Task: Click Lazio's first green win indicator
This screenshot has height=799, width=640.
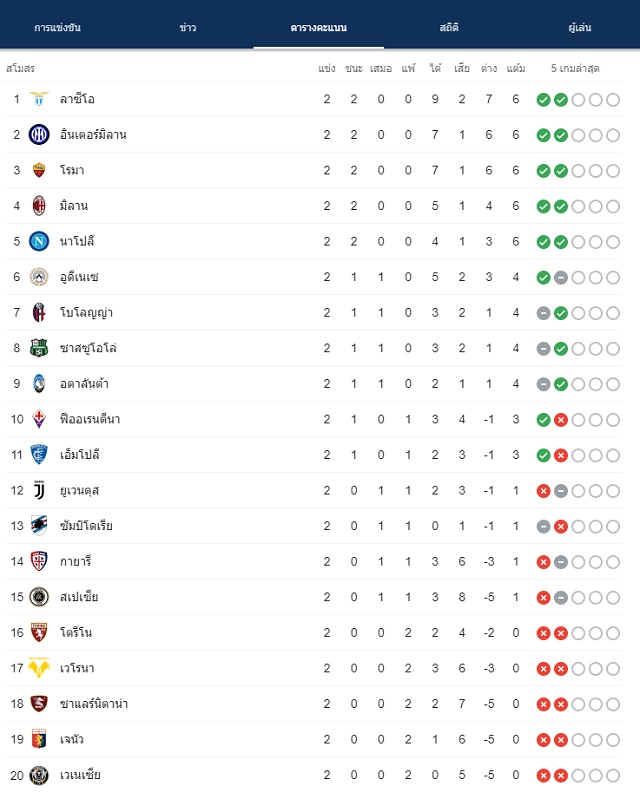Action: tap(543, 100)
